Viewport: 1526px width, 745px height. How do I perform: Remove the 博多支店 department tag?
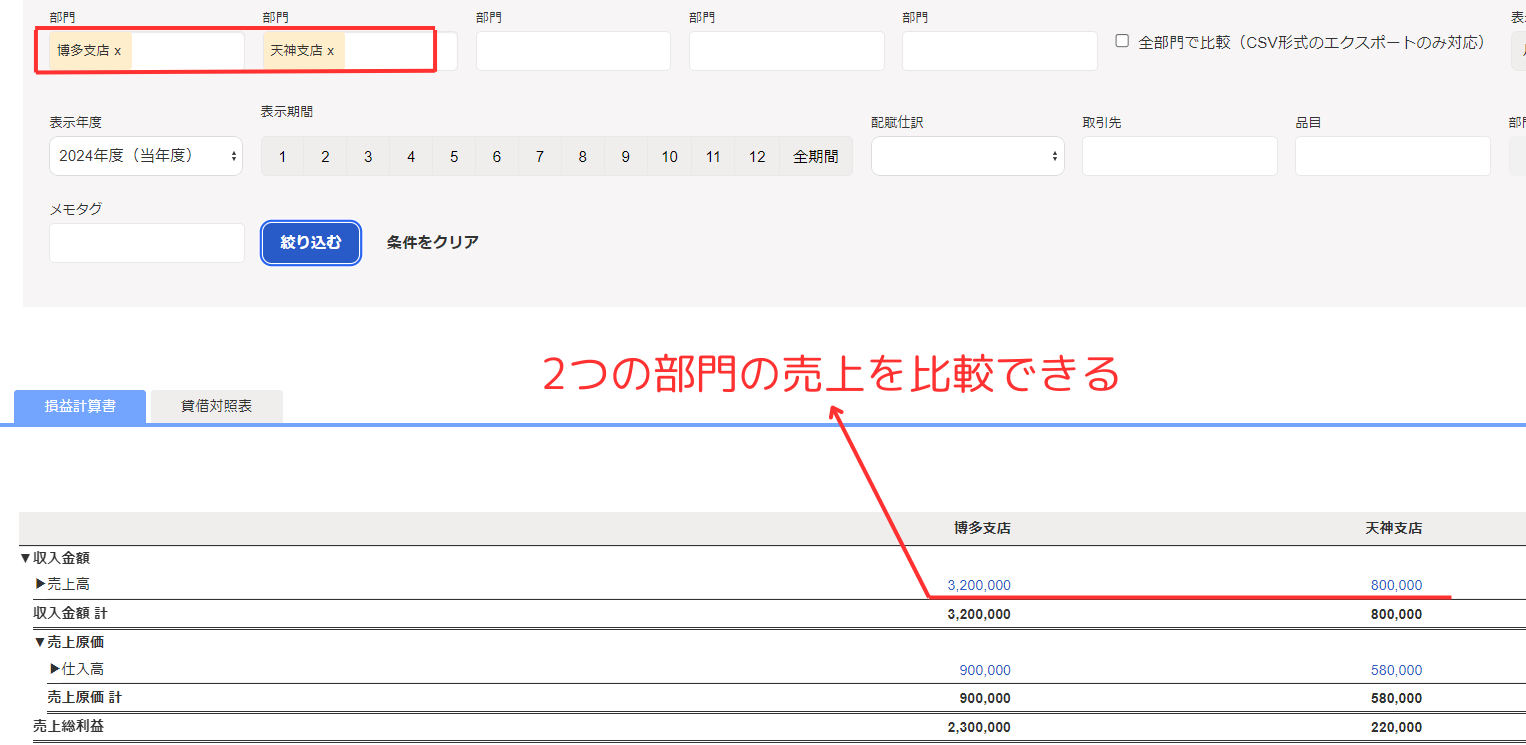pos(117,51)
